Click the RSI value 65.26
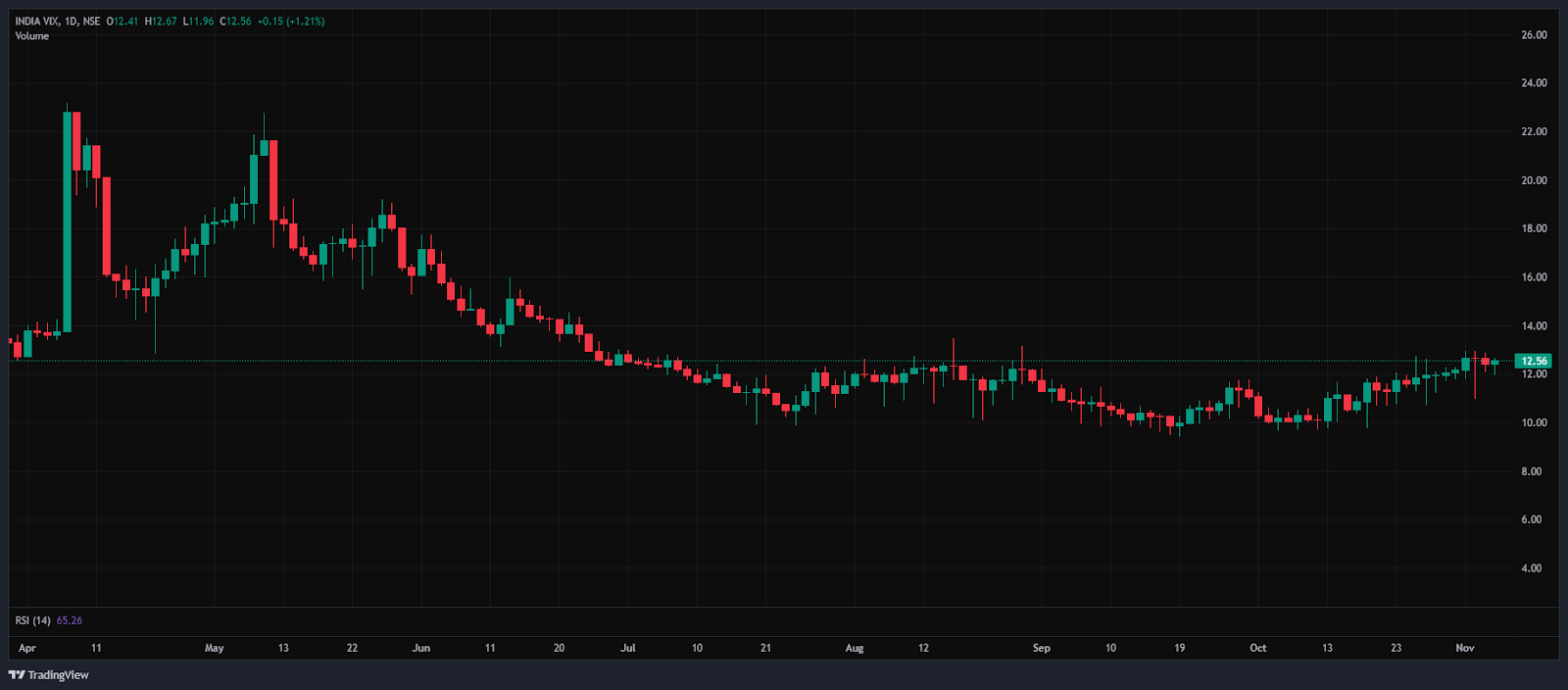Image resolution: width=1568 pixels, height=690 pixels. point(70,620)
